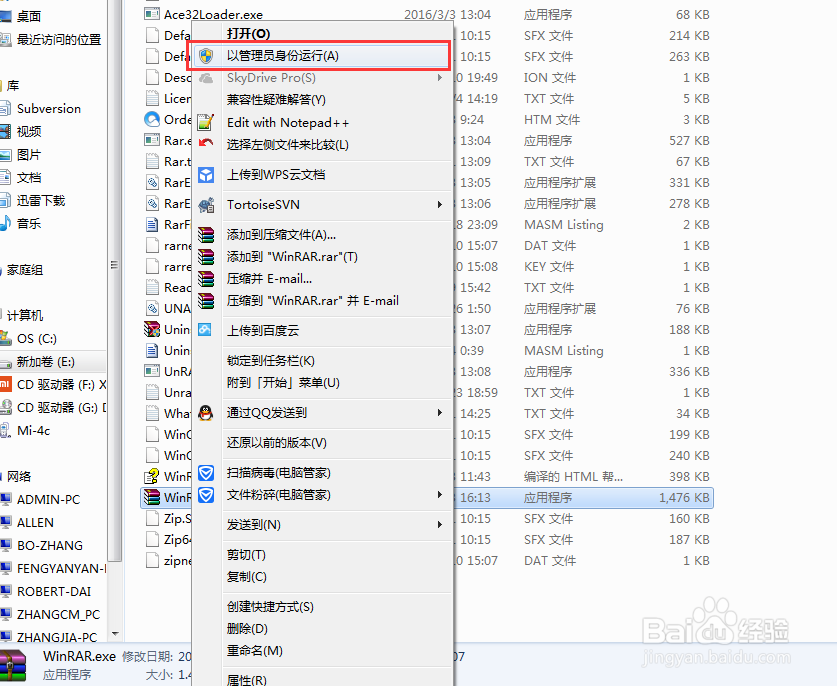This screenshot has width=837, height=686.
Task: Open CD 驱动器 (G:) in sidebar
Action: tap(61, 408)
